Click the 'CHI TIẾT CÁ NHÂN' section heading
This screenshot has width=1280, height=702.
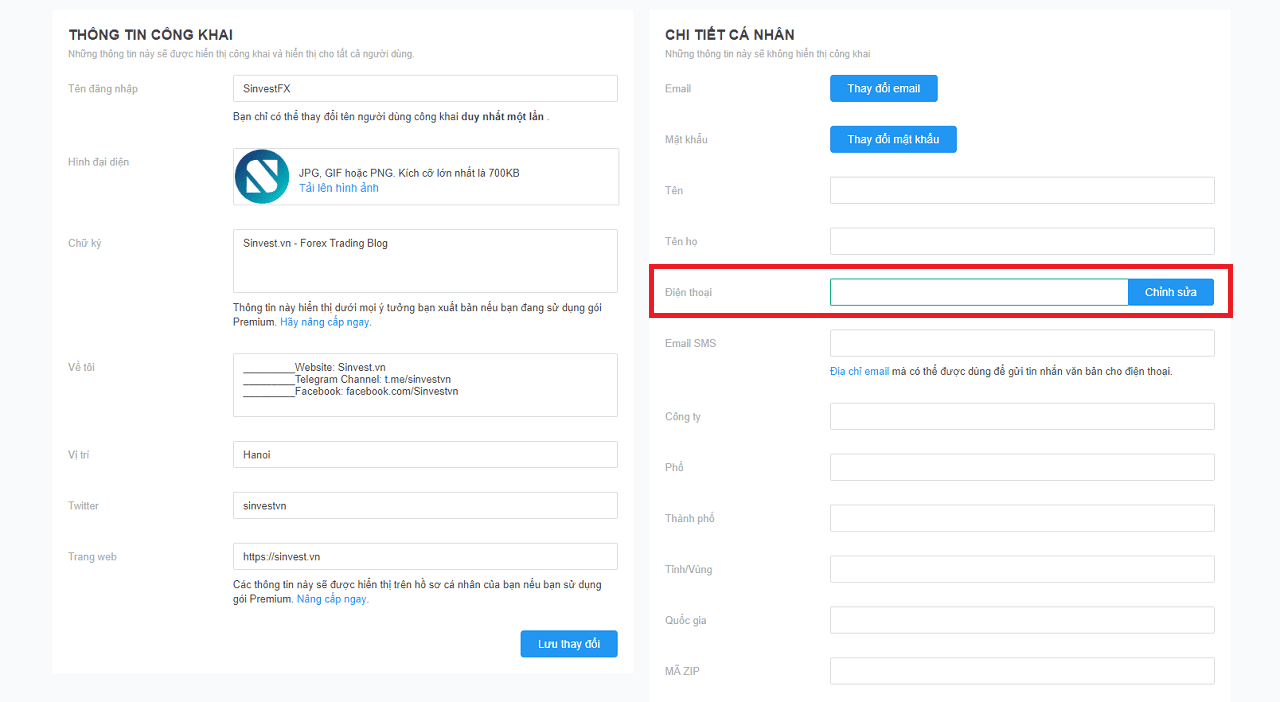(730, 35)
